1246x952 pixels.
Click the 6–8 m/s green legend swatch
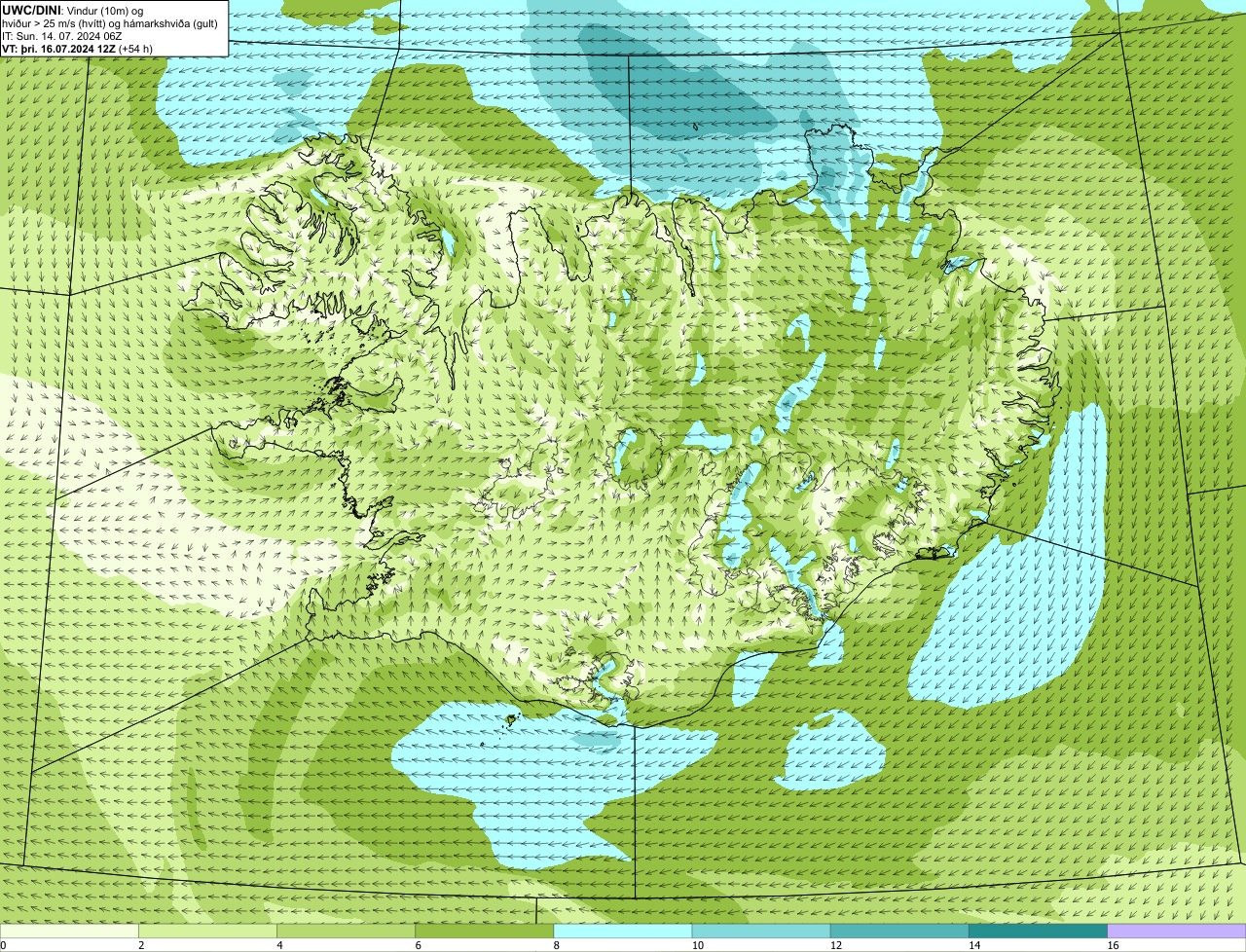[485, 932]
